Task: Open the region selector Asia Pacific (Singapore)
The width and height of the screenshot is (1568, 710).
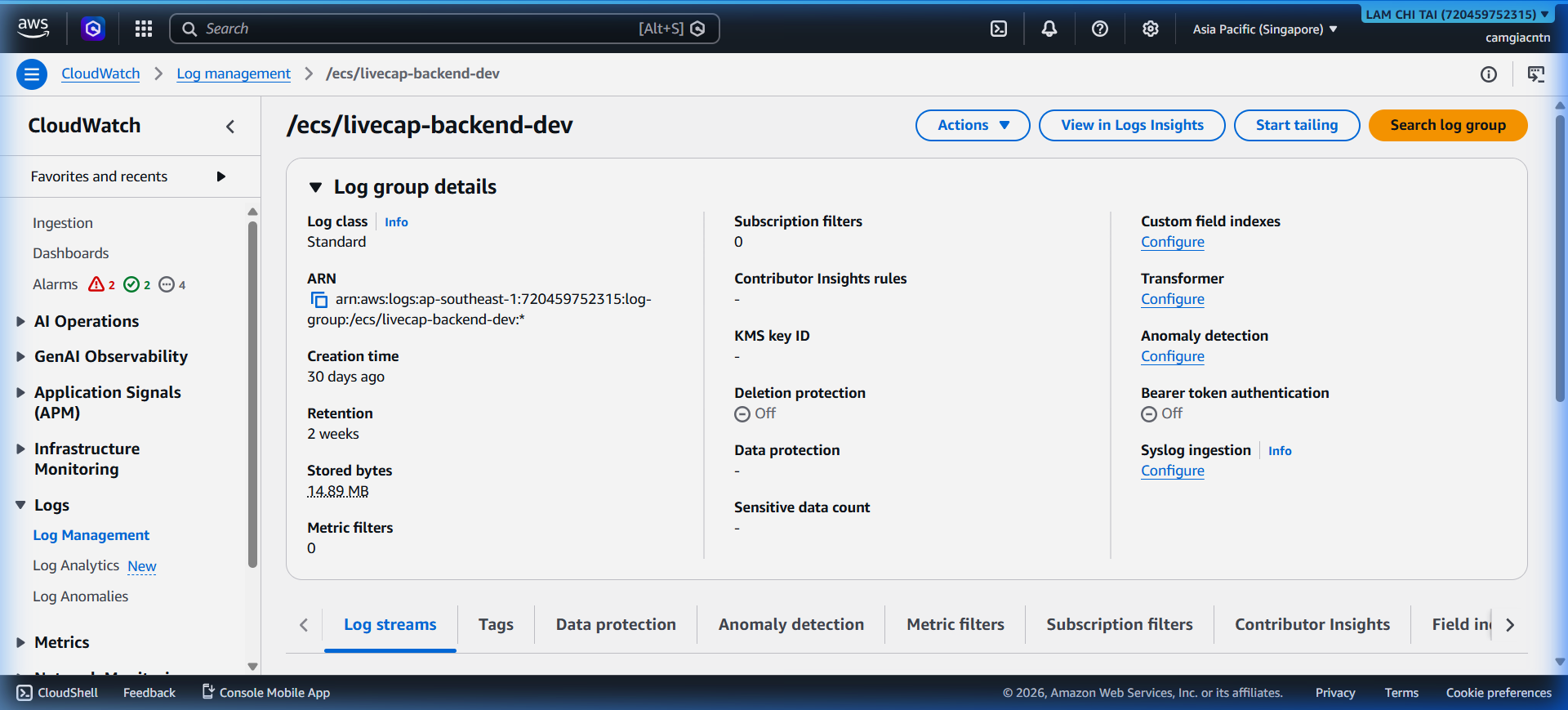Action: (1265, 29)
